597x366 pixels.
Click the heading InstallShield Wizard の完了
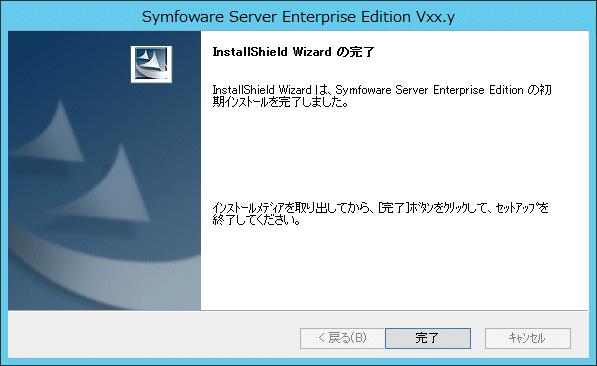click(x=293, y=52)
